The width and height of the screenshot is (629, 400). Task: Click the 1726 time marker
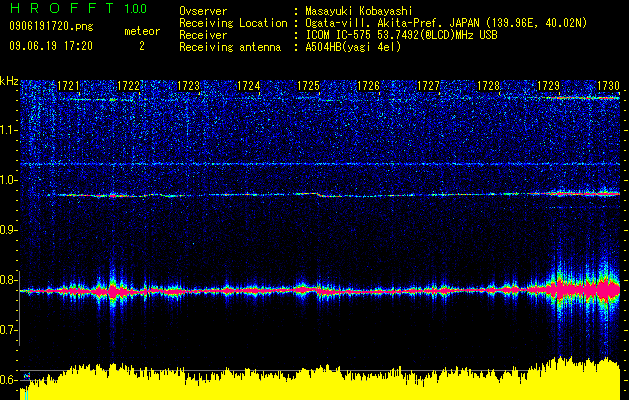pos(368,86)
